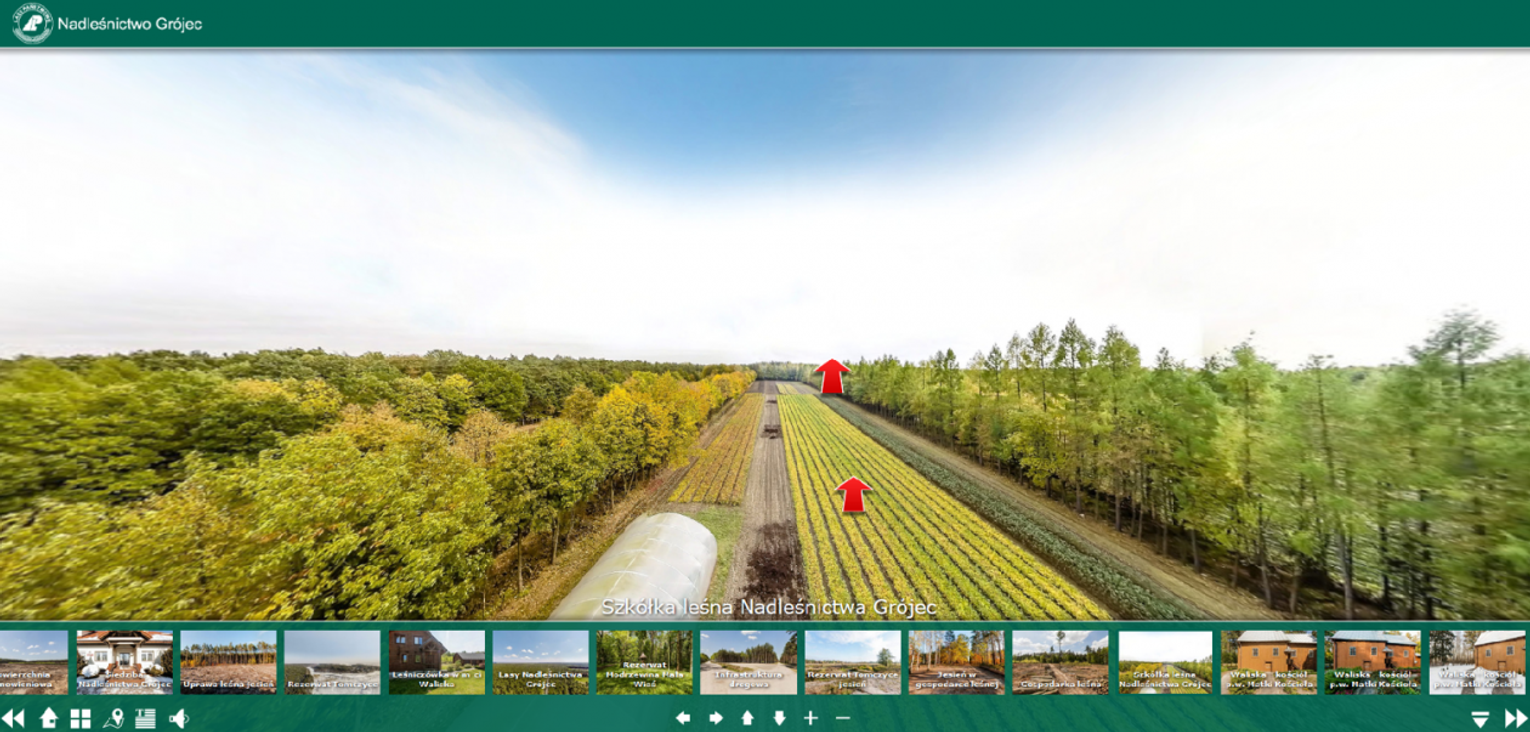Open the thumbnail grid view icon
Image resolution: width=1530 pixels, height=732 pixels.
tap(80, 718)
